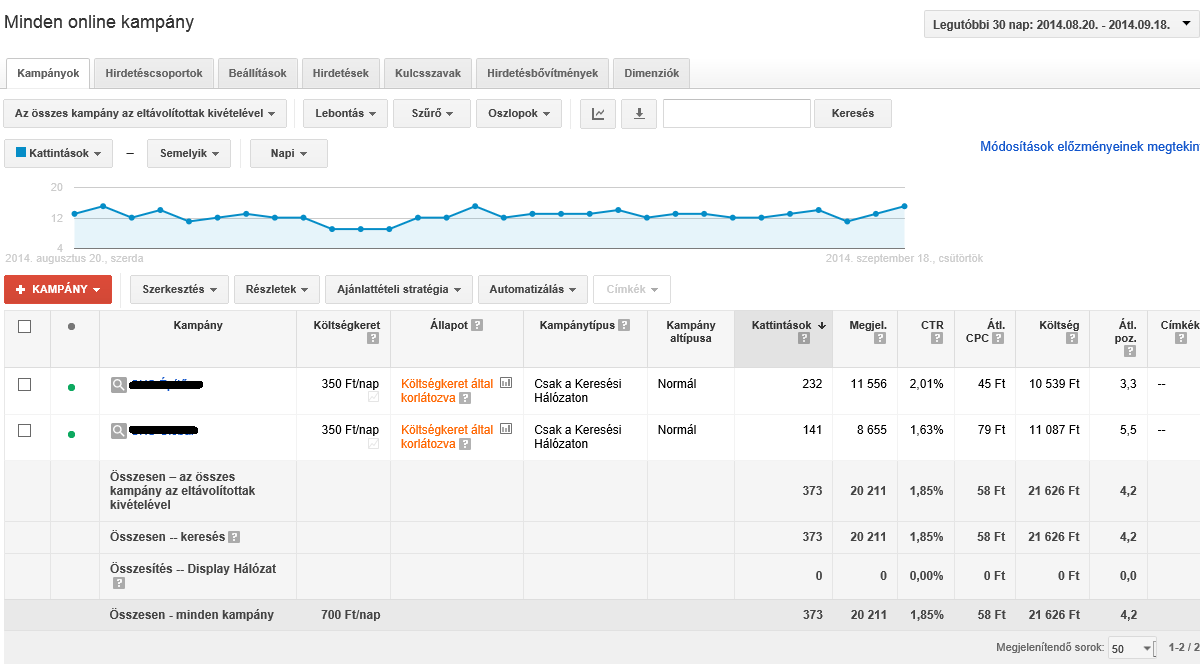This screenshot has height=670, width=1200.
Task: Open the Semelyik comparison metric dropdown
Action: [x=189, y=153]
